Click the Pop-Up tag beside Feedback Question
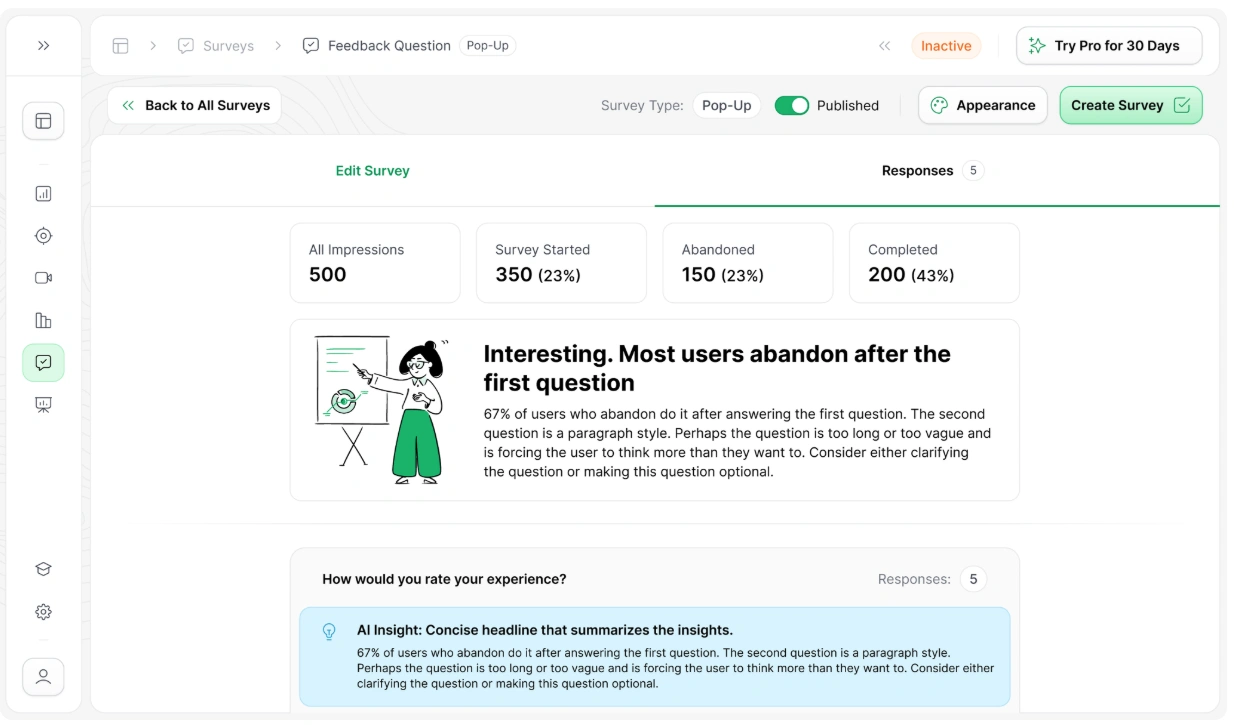1234x725 pixels. [488, 46]
